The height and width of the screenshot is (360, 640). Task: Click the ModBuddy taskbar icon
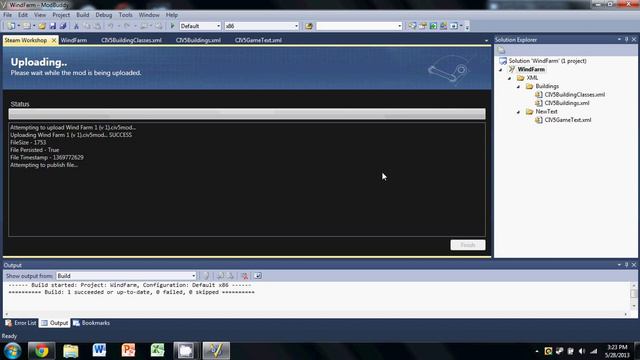(216, 351)
